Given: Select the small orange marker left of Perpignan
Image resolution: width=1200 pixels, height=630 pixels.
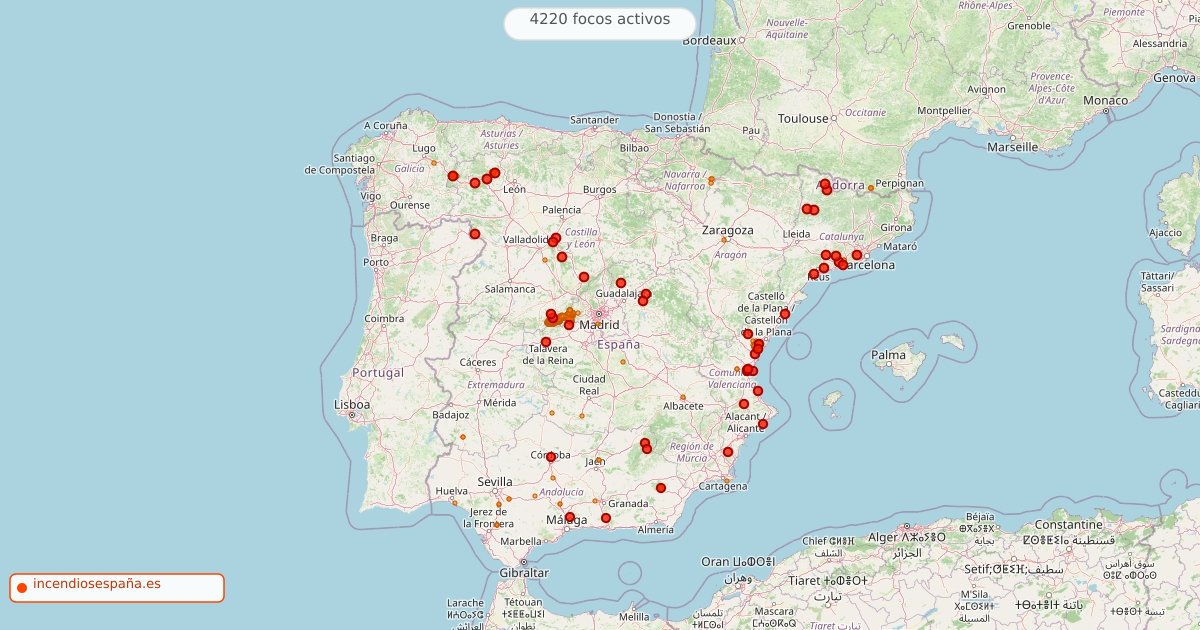Looking at the screenshot, I should coord(871,188).
